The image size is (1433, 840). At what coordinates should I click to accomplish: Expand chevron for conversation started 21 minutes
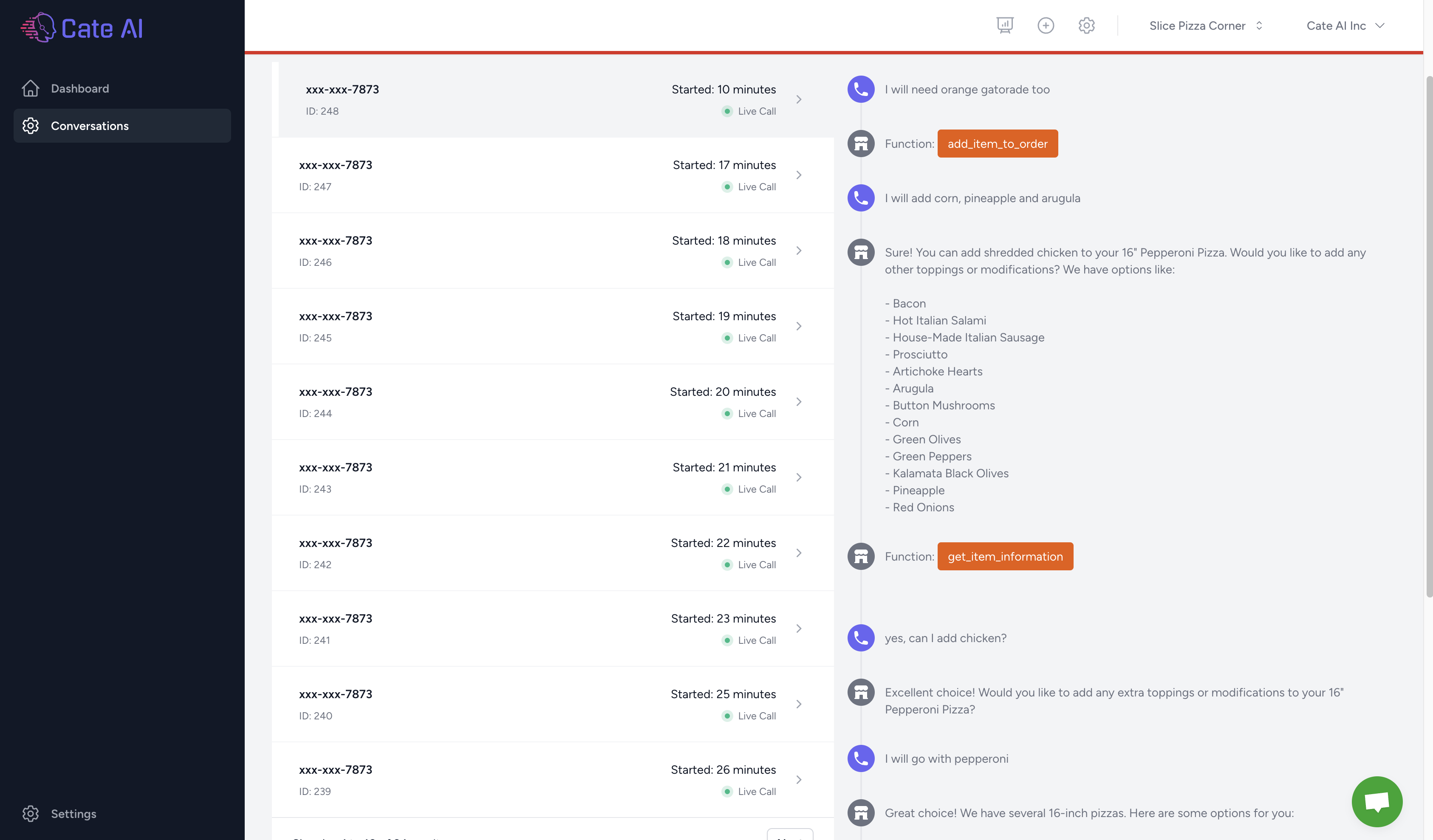[799, 477]
